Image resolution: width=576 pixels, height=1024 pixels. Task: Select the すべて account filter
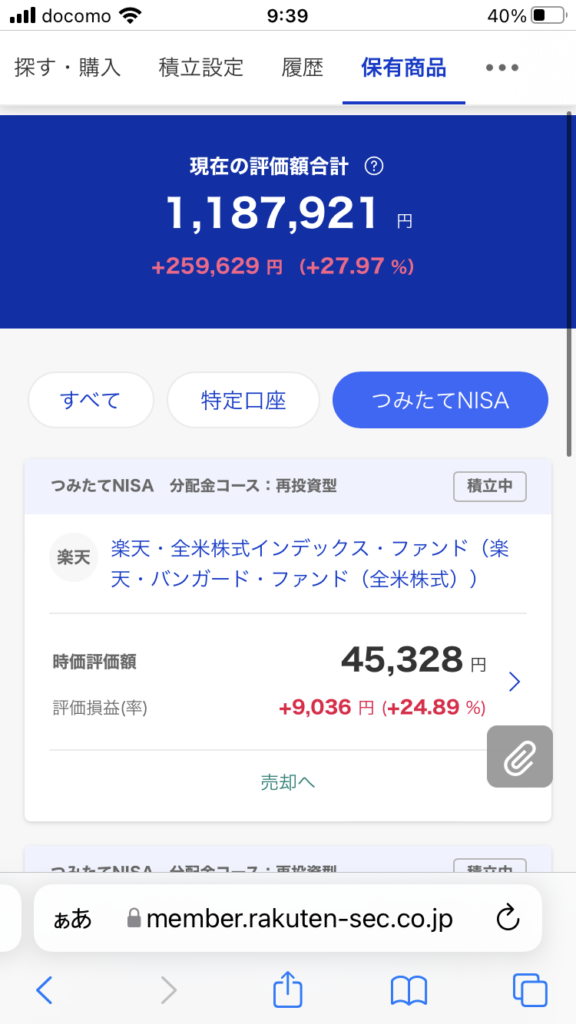point(91,400)
